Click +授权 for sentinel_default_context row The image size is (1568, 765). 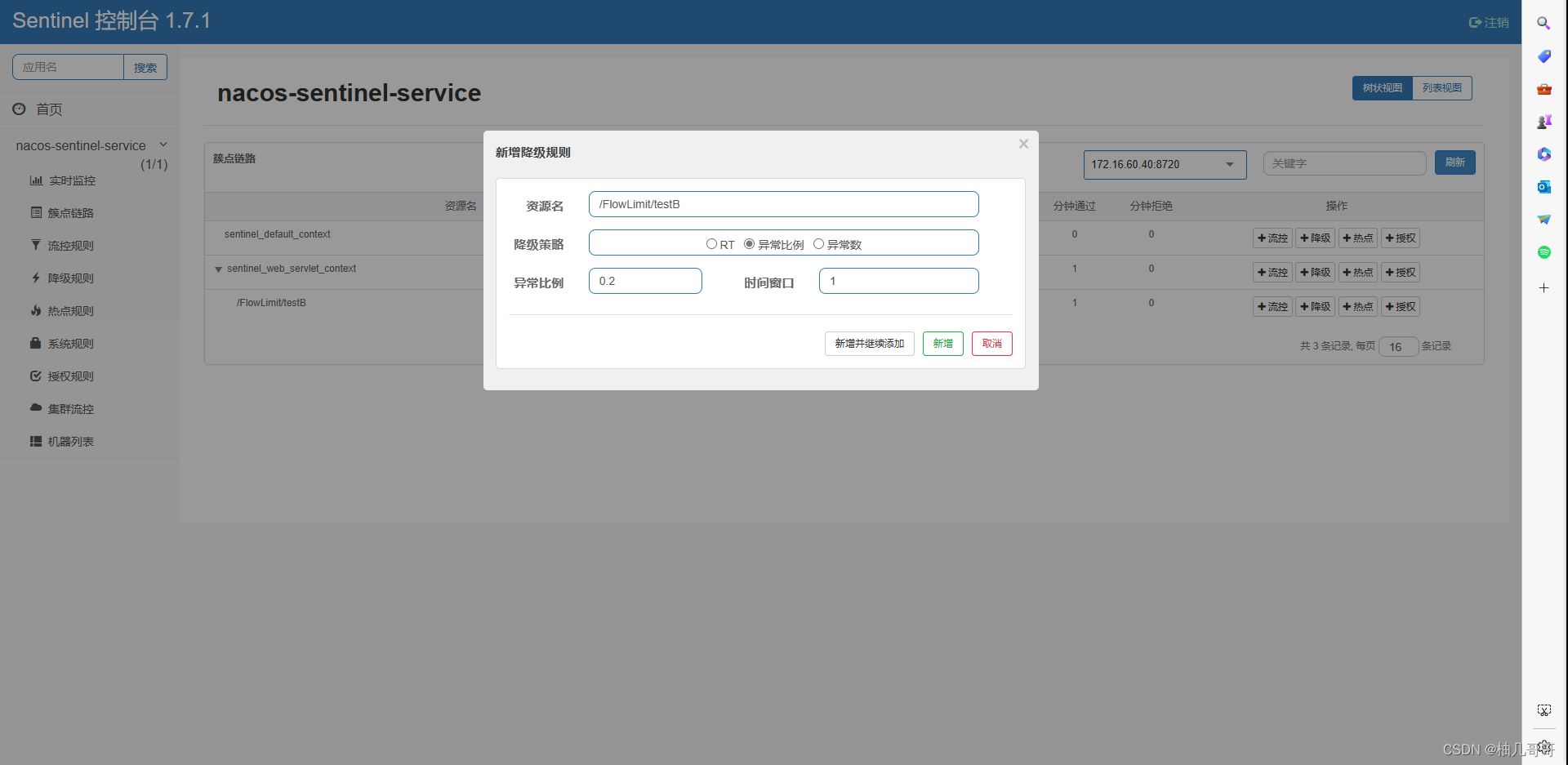pos(1401,238)
